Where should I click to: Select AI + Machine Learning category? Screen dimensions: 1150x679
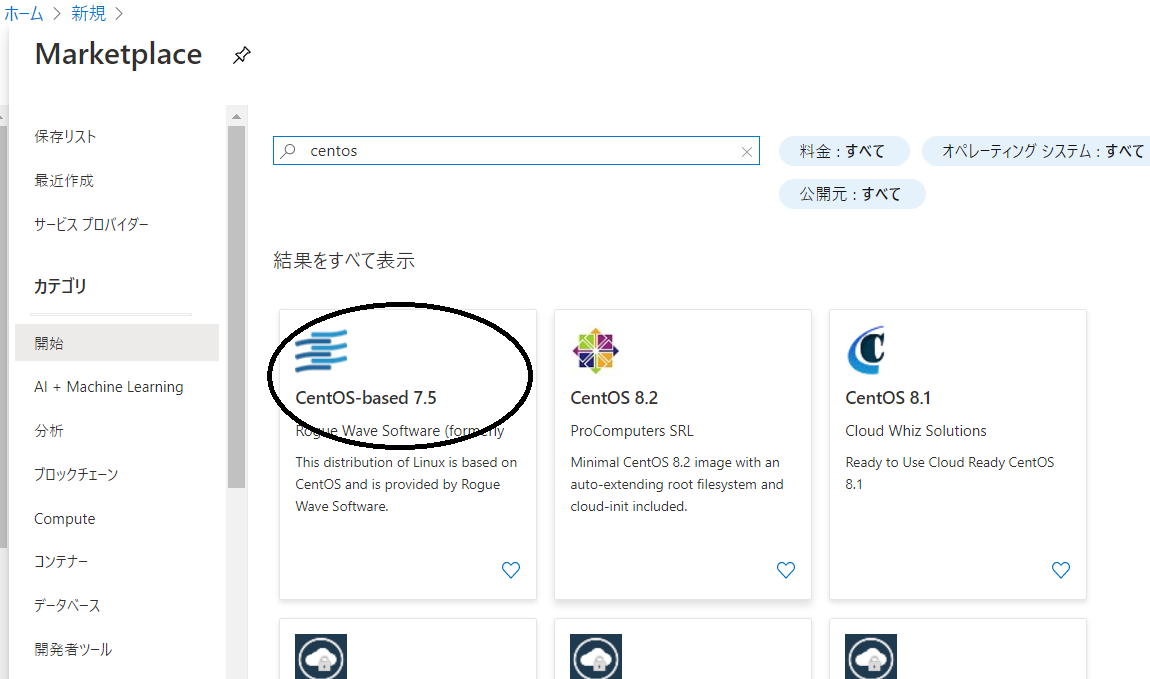pyautogui.click(x=109, y=386)
